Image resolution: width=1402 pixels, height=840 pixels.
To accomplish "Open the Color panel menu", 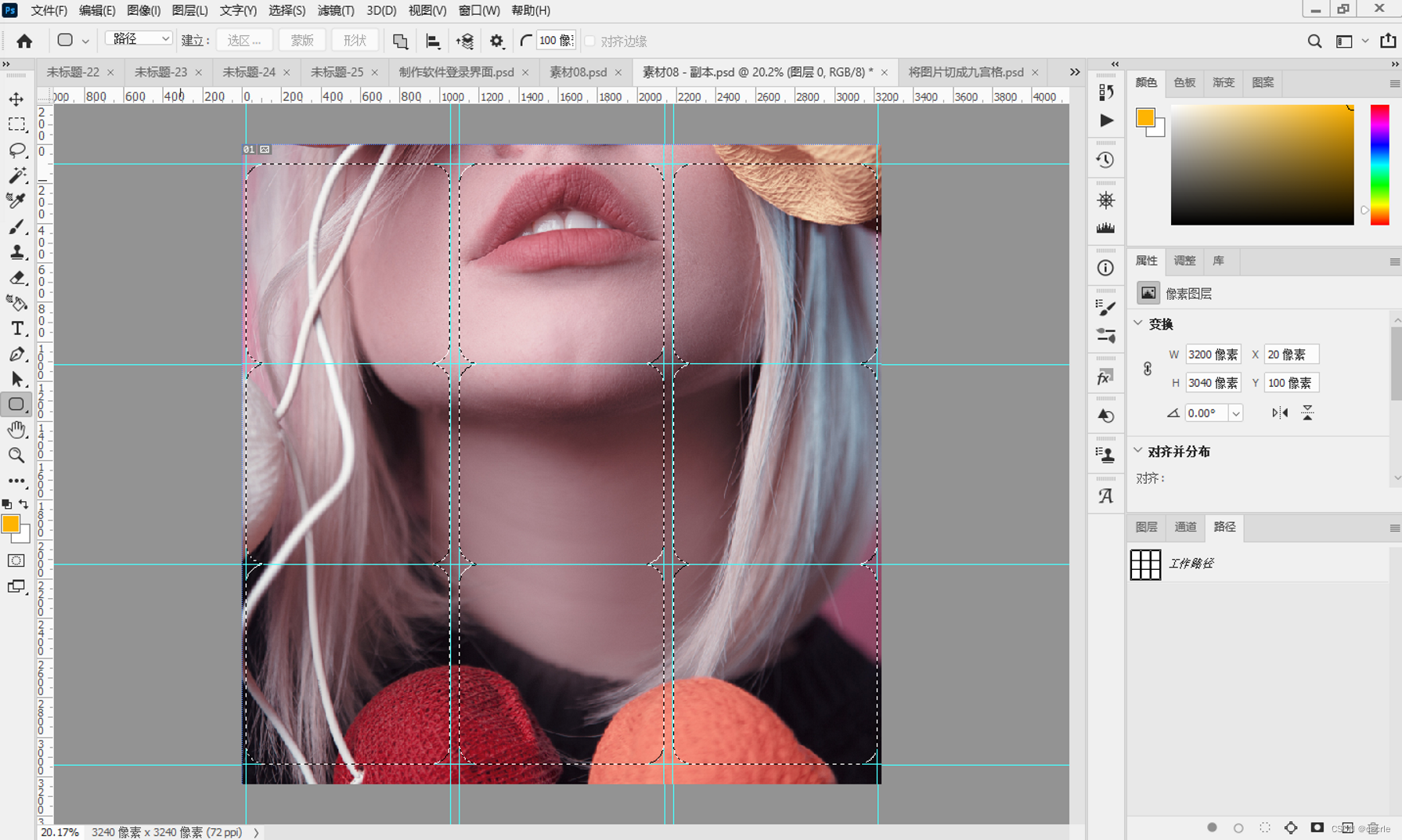I will click(1394, 83).
